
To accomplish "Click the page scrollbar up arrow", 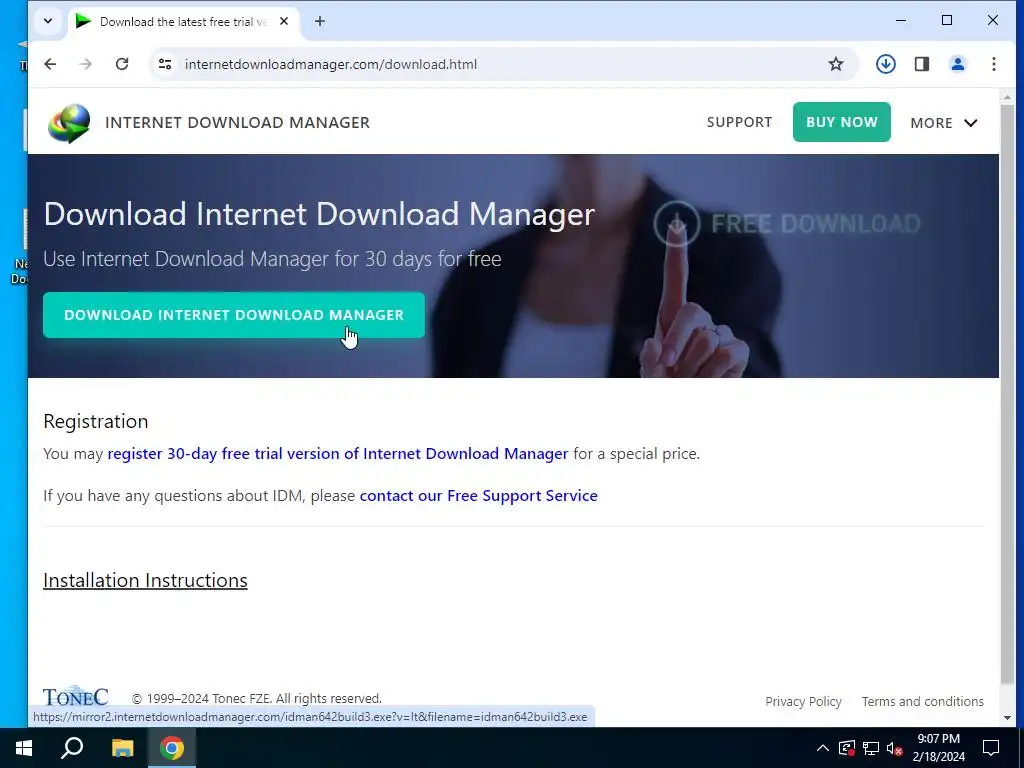I will (1007, 97).
